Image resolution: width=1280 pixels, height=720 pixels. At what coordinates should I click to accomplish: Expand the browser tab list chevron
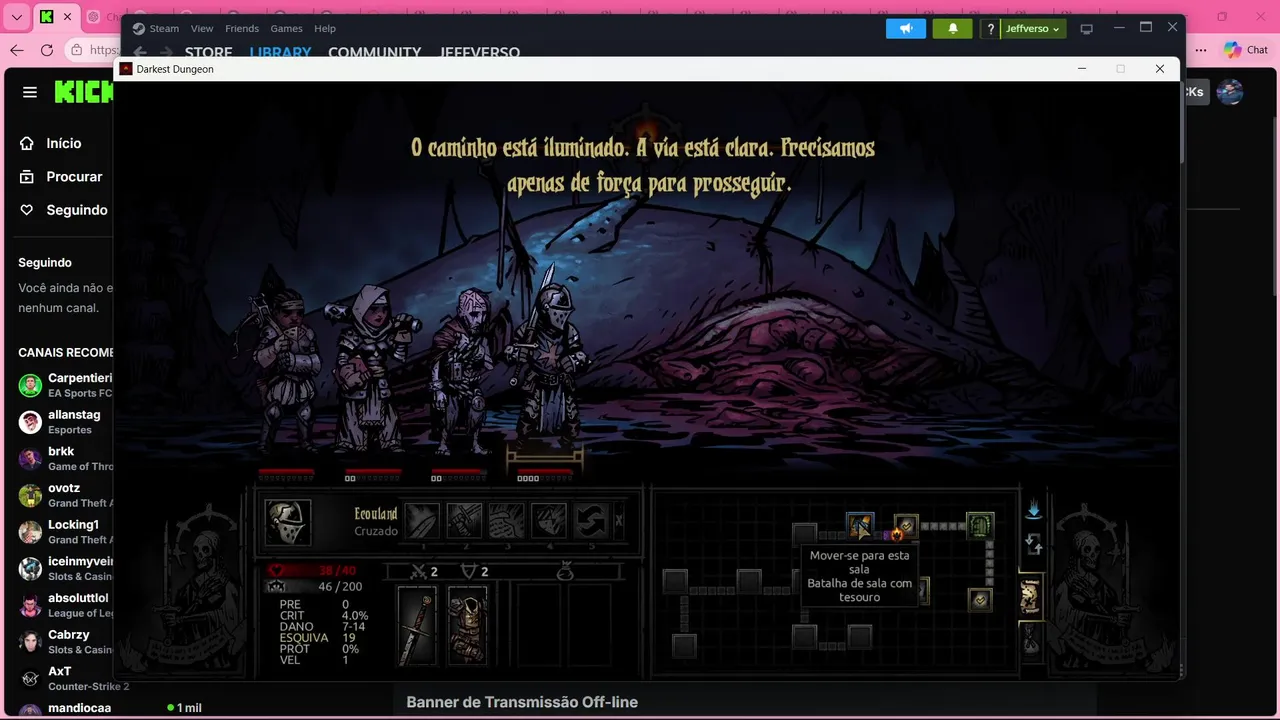point(16,17)
